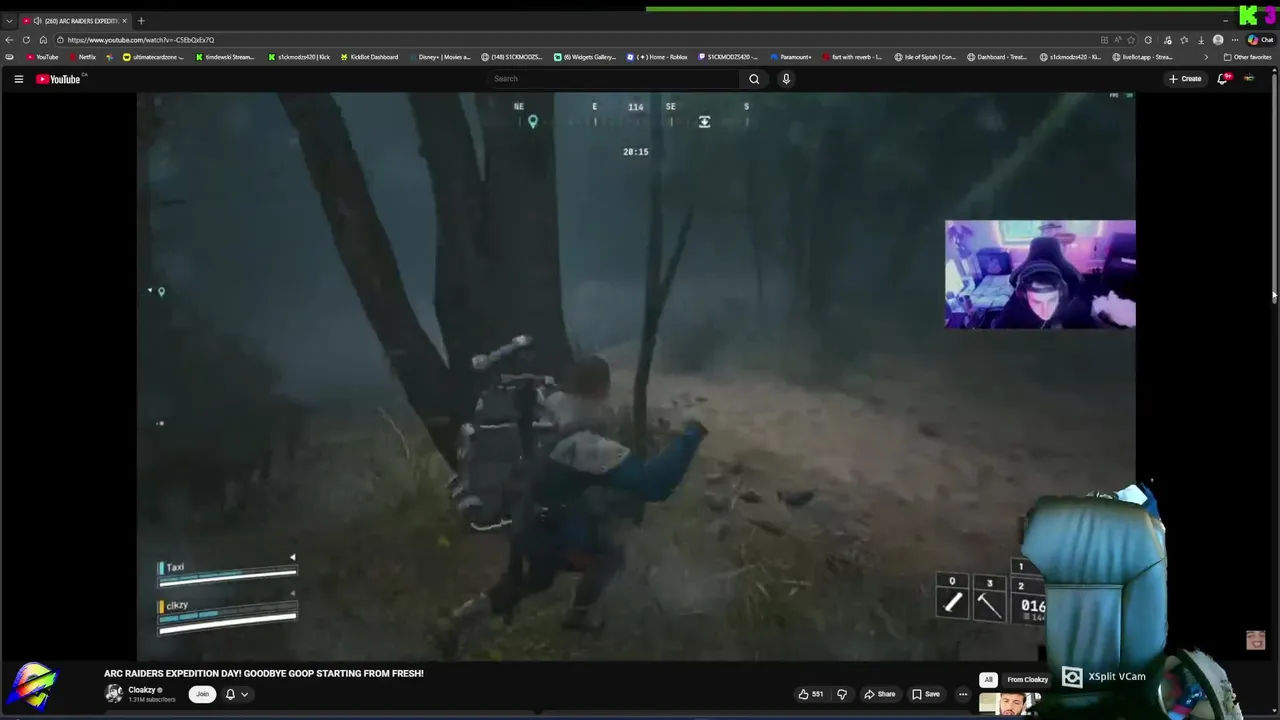Go to YouTube home via logo
The image size is (1280, 720).
(x=58, y=79)
